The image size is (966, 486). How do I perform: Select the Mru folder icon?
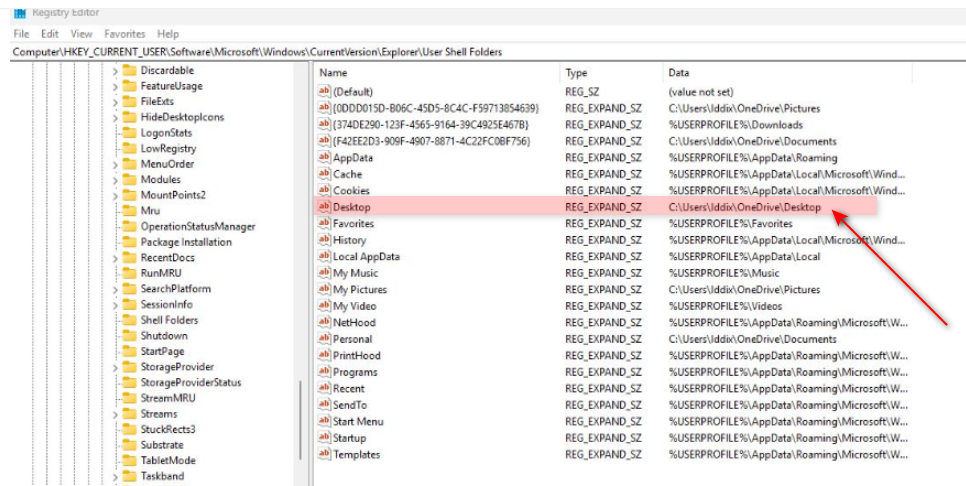[129, 211]
